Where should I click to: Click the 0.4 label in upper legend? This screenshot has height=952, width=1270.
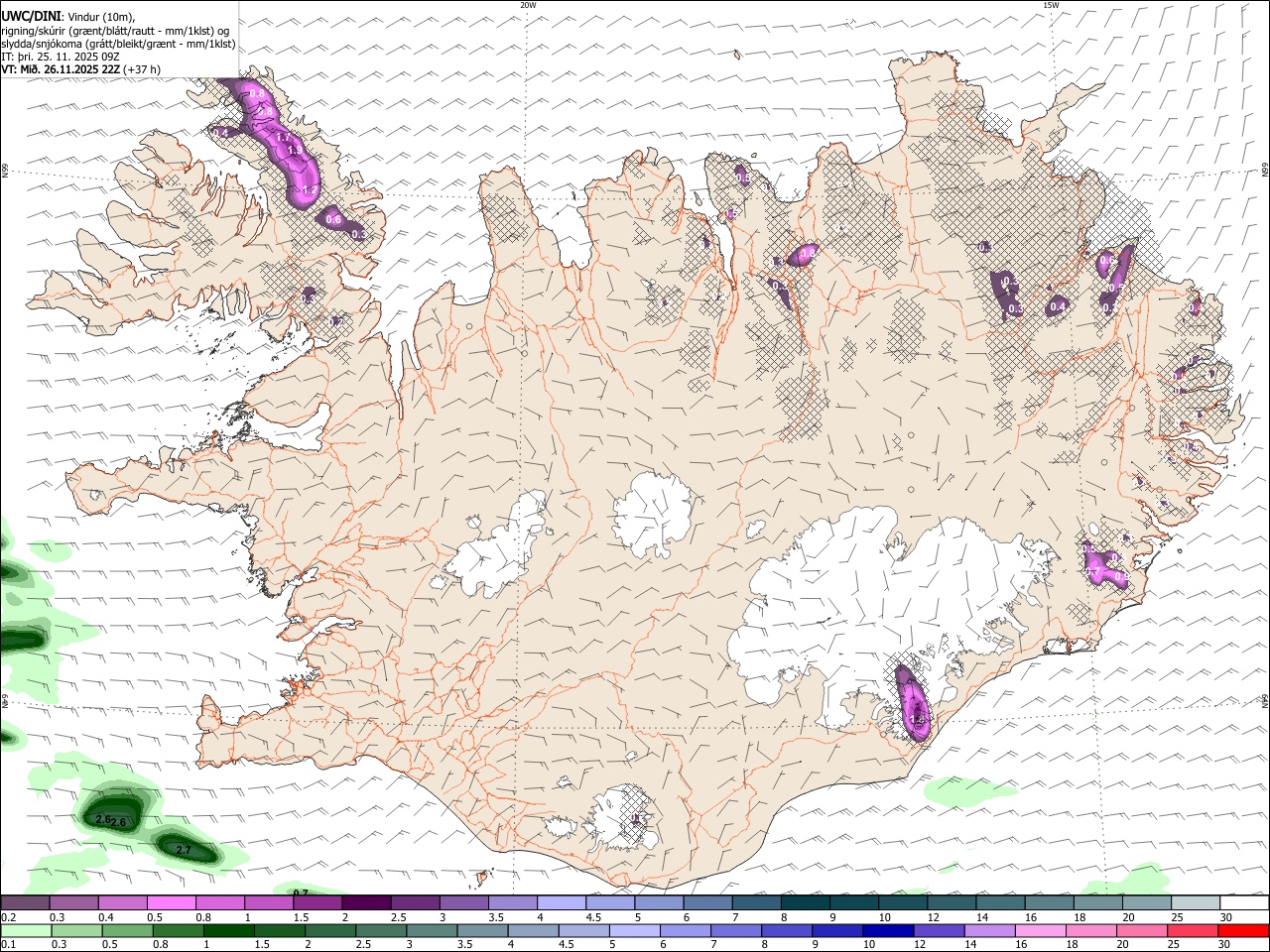pos(106,917)
